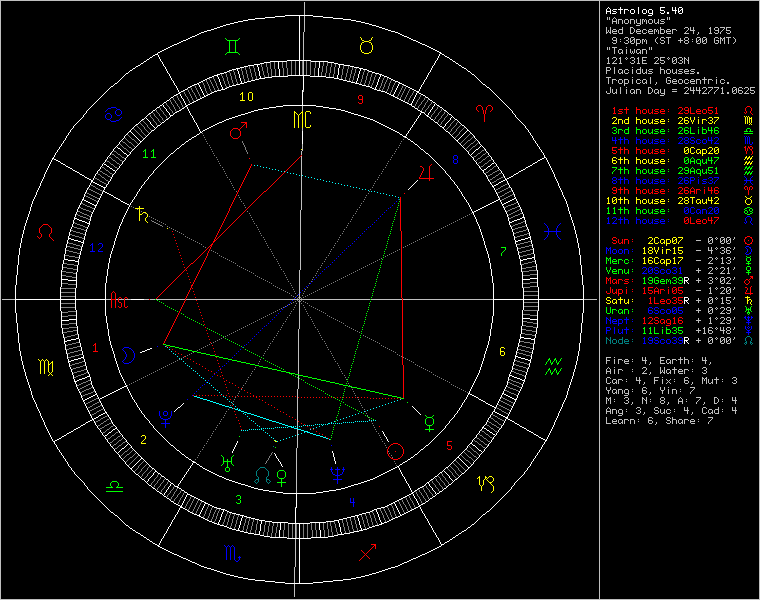The width and height of the screenshot is (760, 600).
Task: Click the 'Merc: 16Cap17' row
Action: point(681,261)
